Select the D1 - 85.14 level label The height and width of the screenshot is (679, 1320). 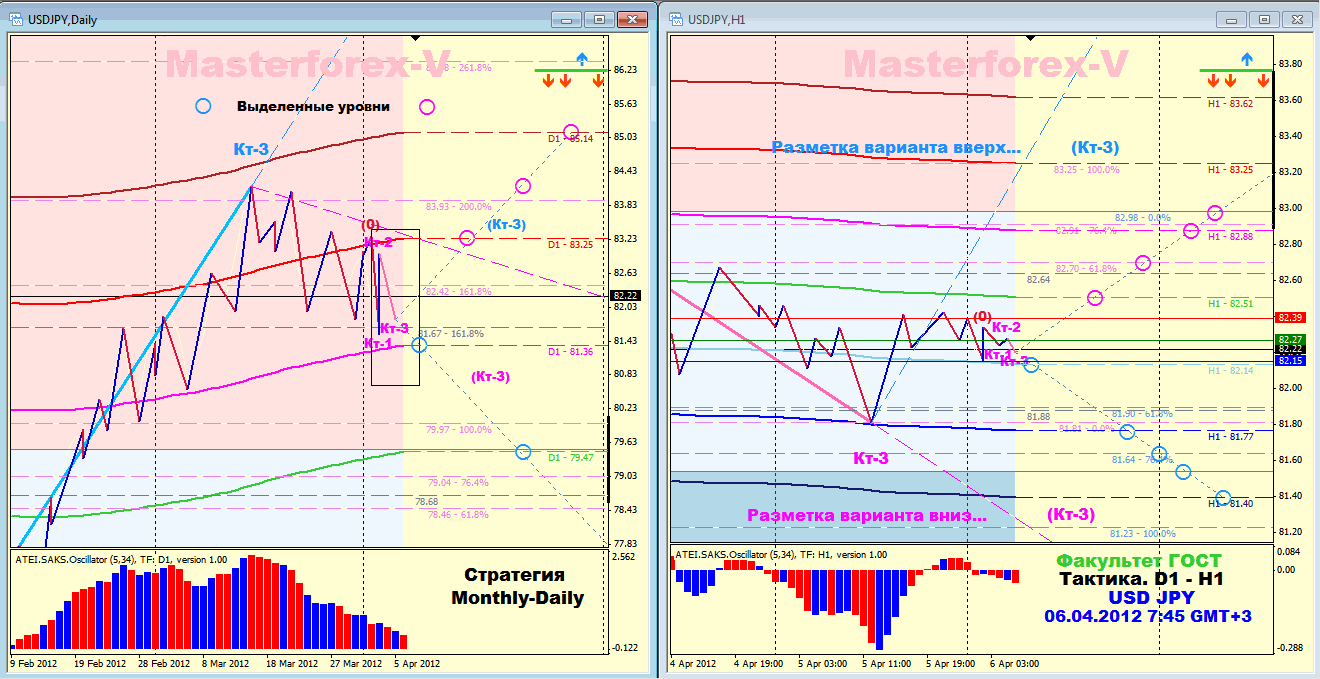coord(570,139)
